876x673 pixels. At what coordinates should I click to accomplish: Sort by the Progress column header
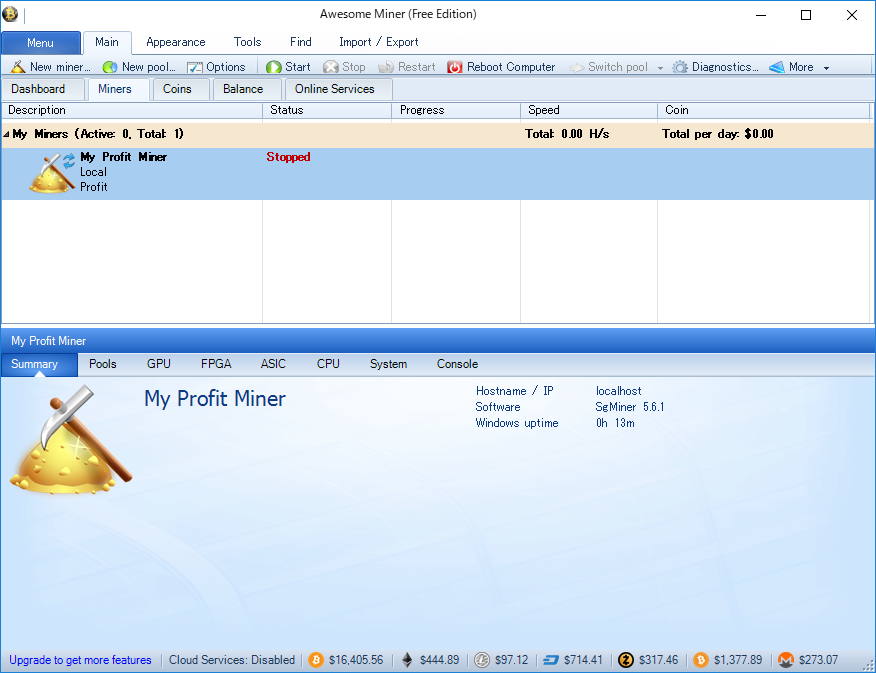(456, 111)
